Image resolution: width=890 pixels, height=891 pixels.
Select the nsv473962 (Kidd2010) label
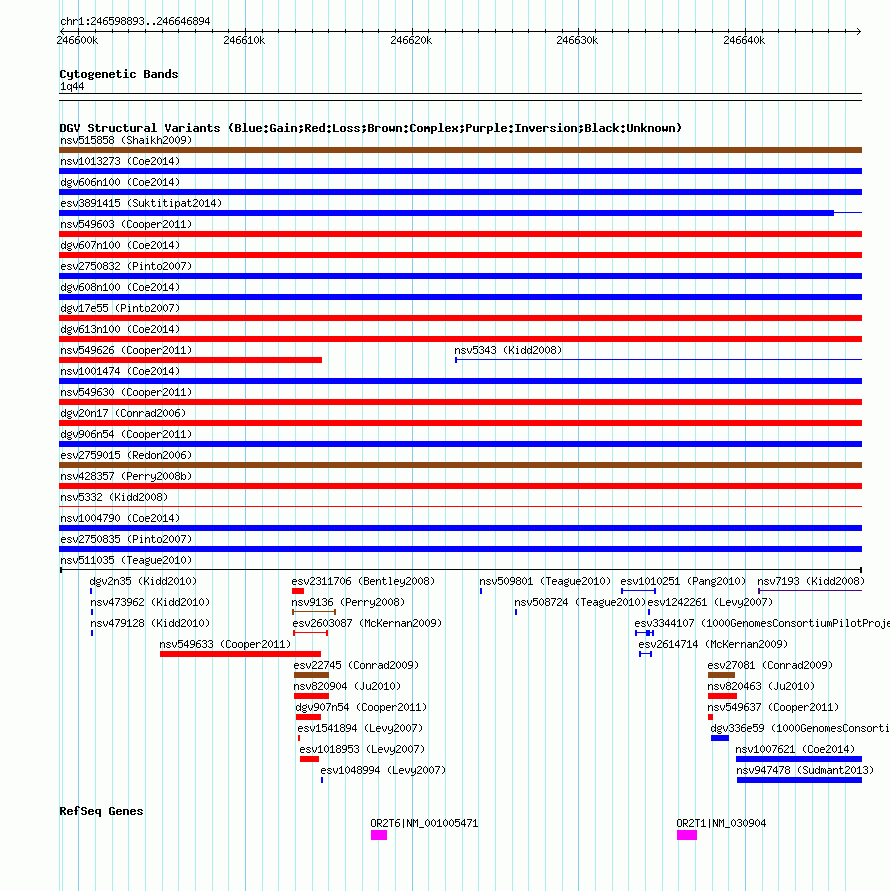tap(150, 603)
